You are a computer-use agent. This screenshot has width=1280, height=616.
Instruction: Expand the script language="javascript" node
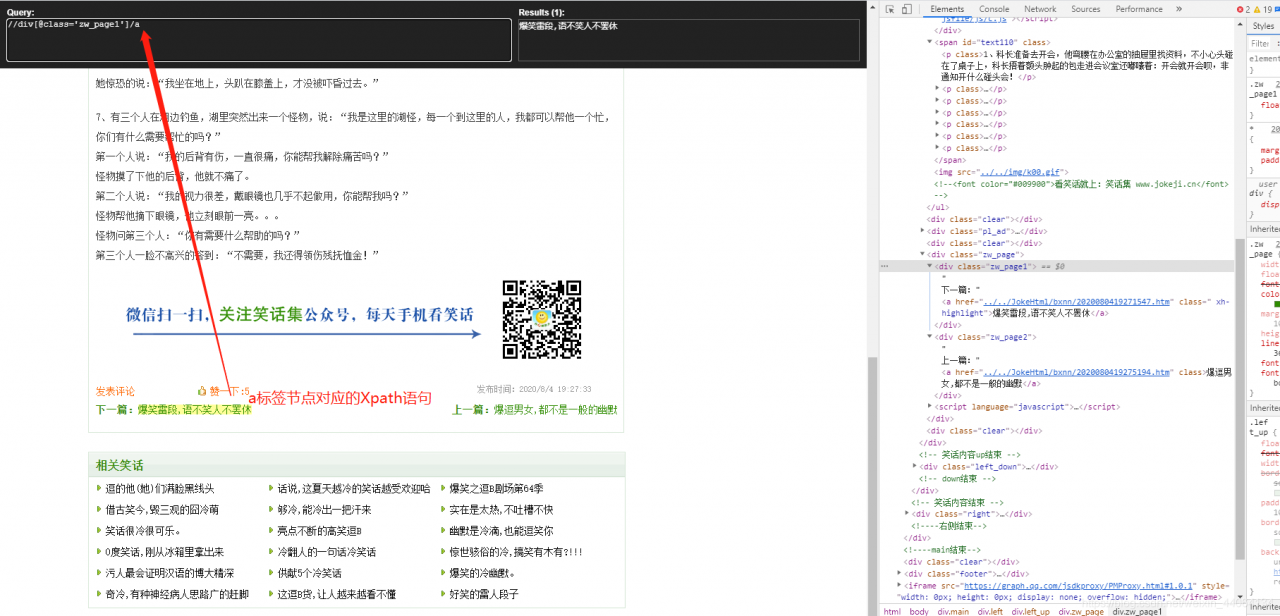tap(930, 407)
